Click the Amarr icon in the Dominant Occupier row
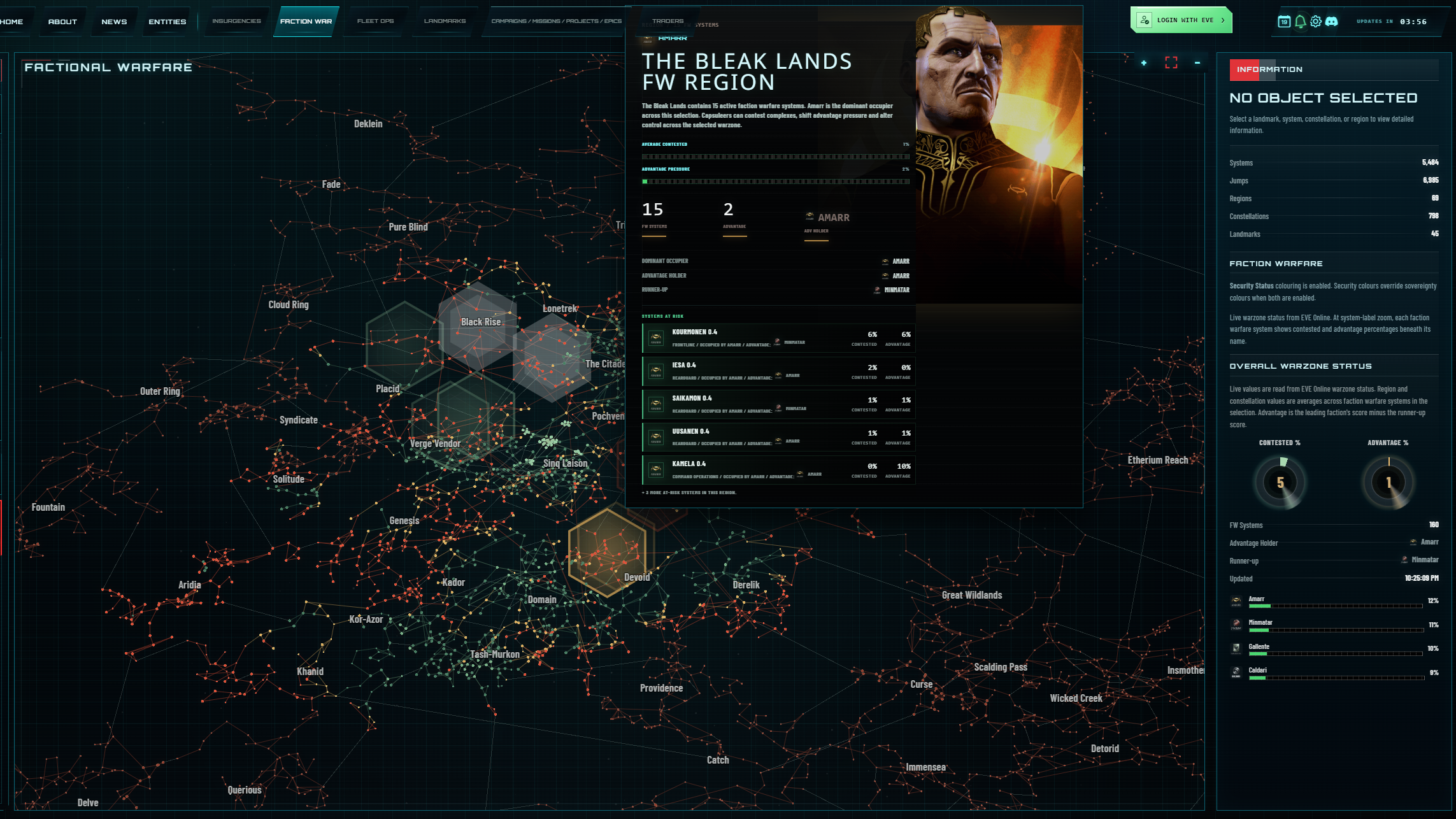Viewport: 1456px width, 819px height. click(885, 261)
